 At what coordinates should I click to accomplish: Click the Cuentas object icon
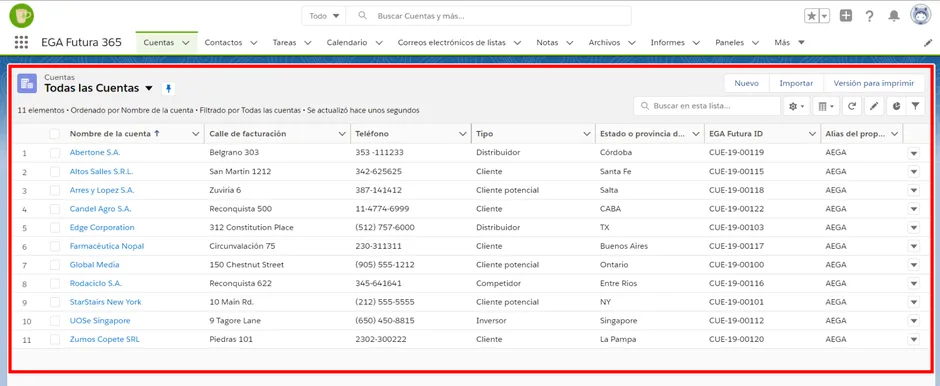point(27,83)
